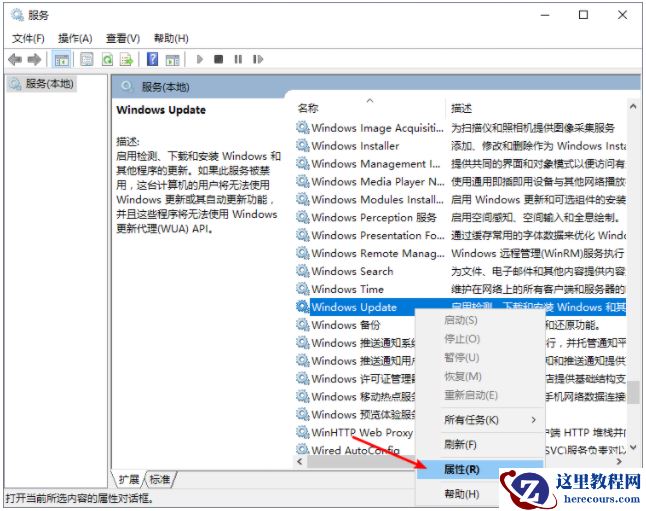The height and width of the screenshot is (511, 646).
Task: Select the Windows Time service row
Action: tap(461, 289)
